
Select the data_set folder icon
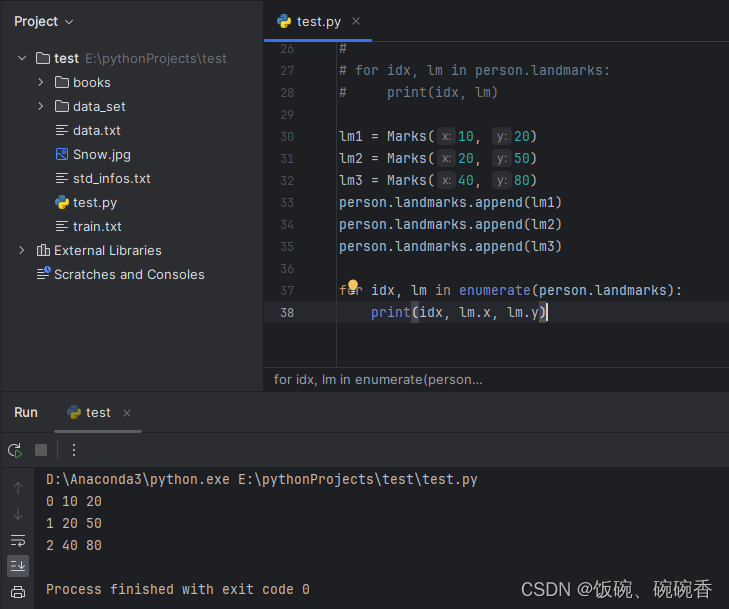(x=62, y=106)
